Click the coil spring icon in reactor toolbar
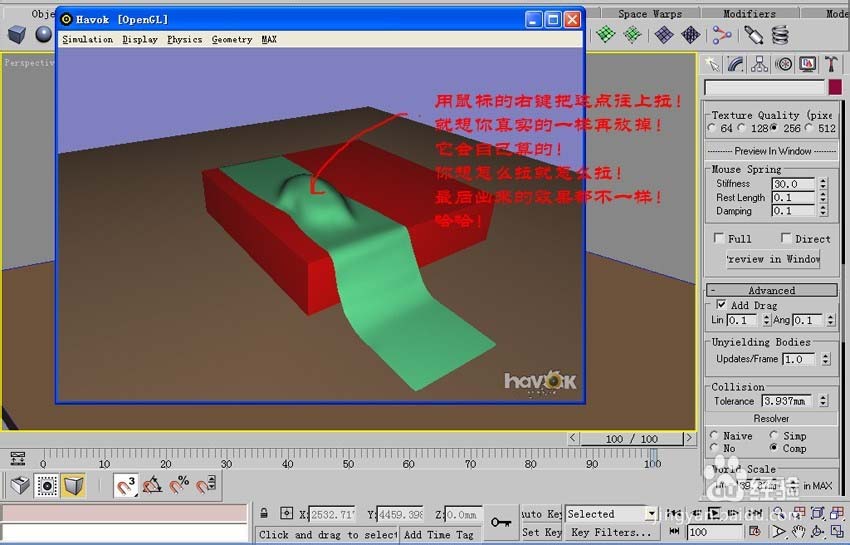Image resolution: width=850 pixels, height=545 pixels. [780, 35]
